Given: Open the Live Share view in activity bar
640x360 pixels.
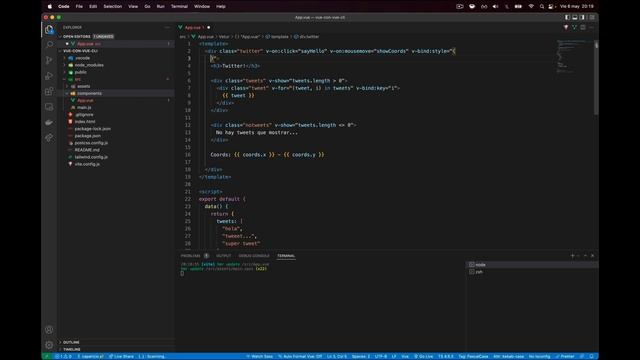Looking at the screenshot, I should pyautogui.click(x=49, y=138).
